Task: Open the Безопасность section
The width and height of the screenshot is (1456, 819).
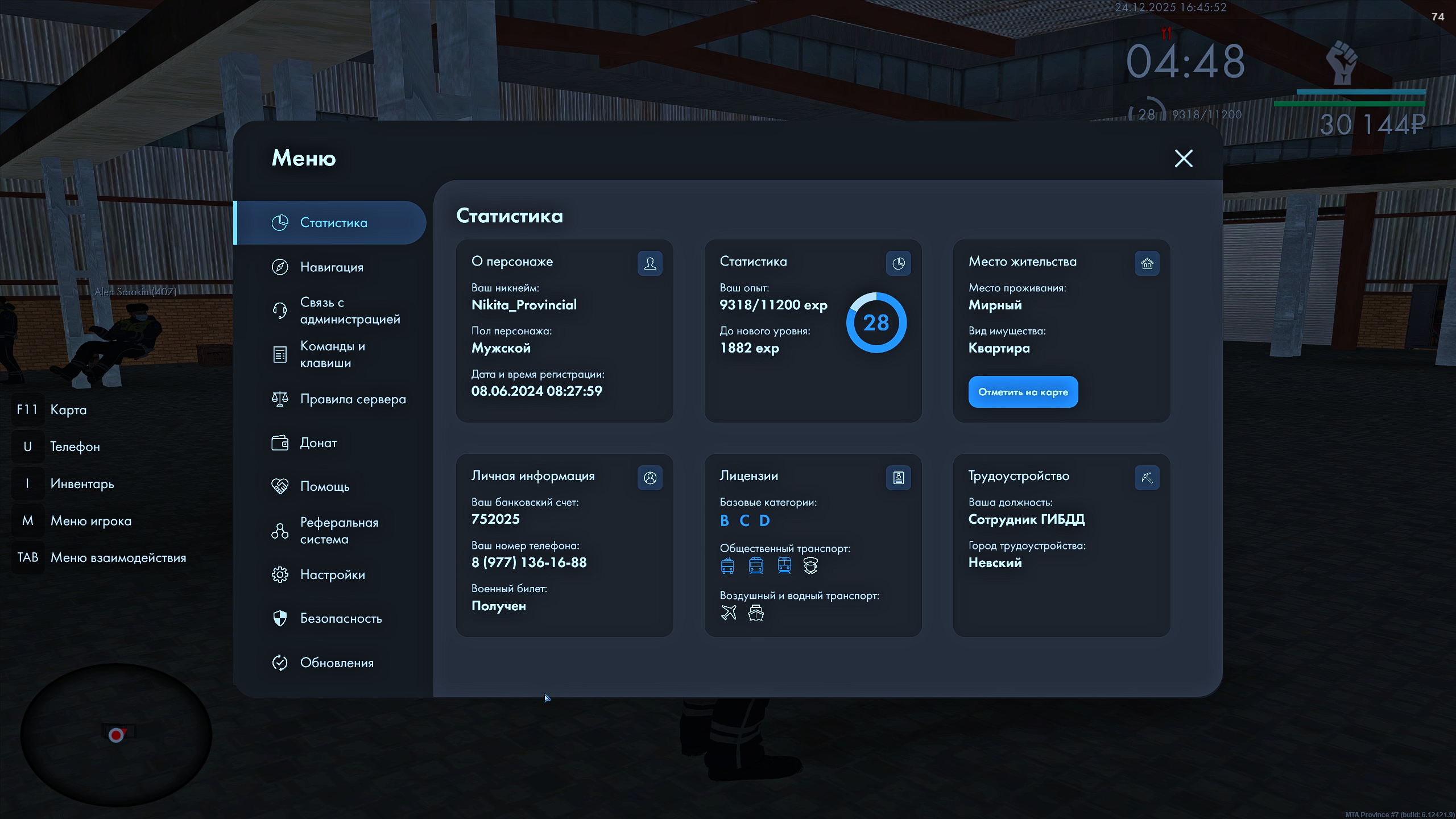Action: [x=341, y=618]
